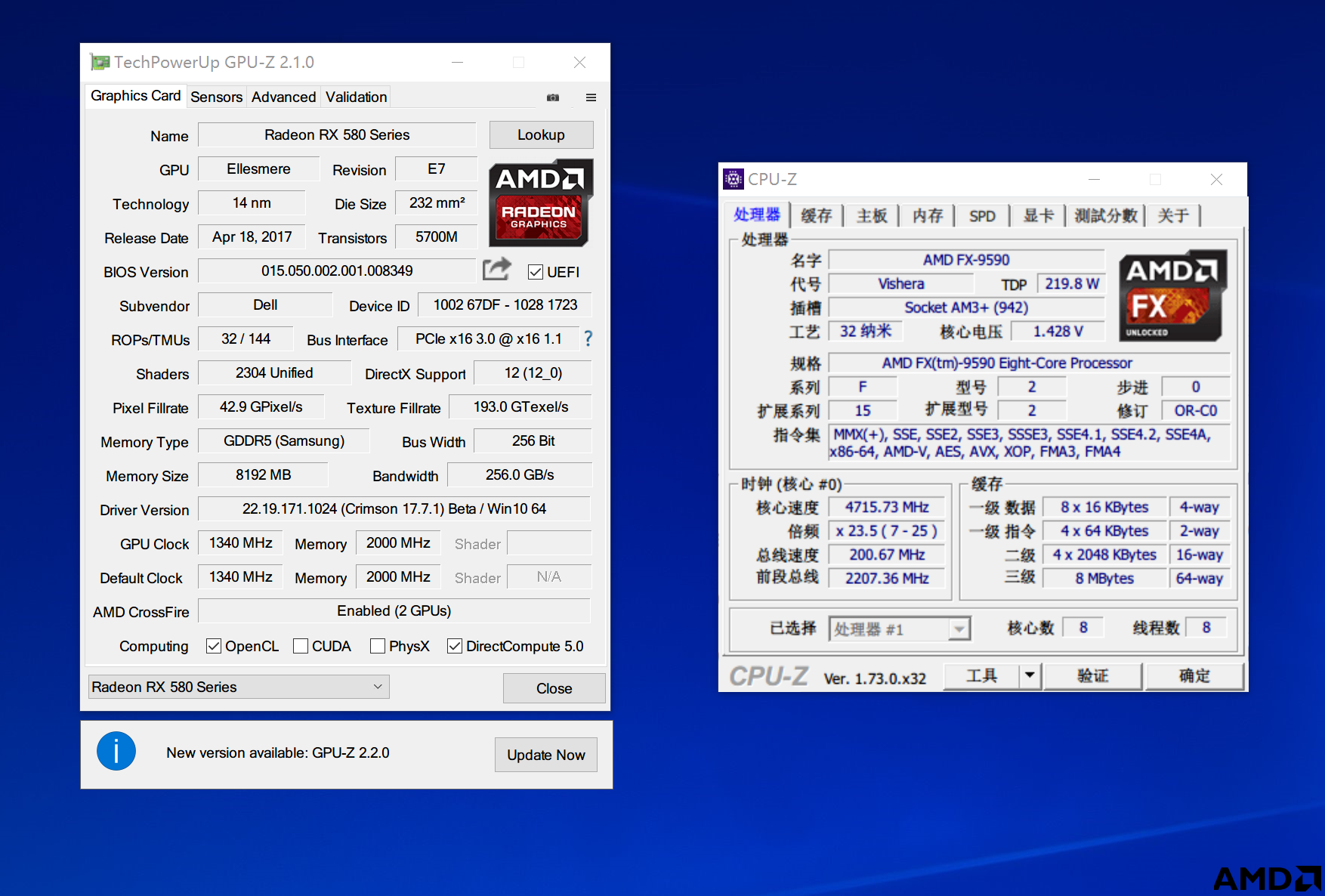Select the 缓存 tab in CPU-Z

pyautogui.click(x=817, y=216)
